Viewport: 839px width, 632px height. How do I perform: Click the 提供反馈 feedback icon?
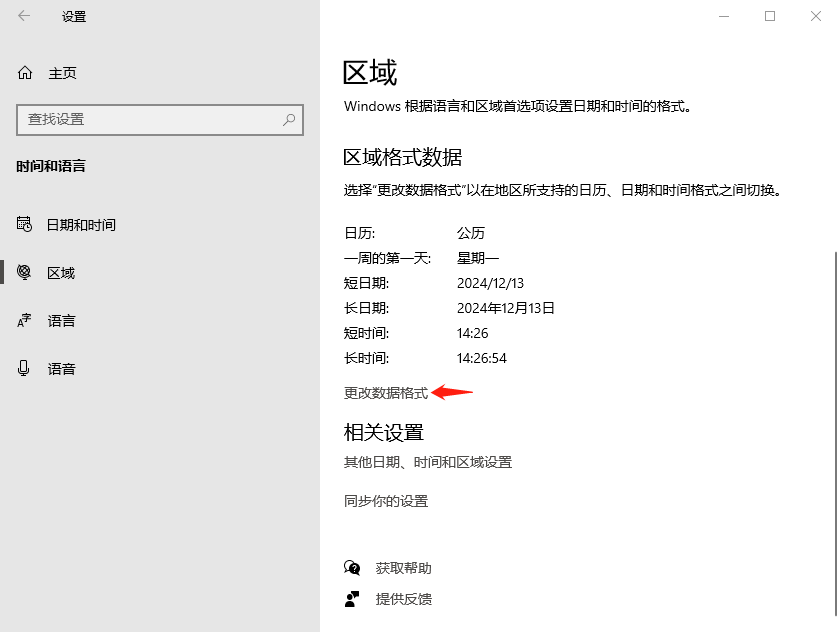[352, 600]
